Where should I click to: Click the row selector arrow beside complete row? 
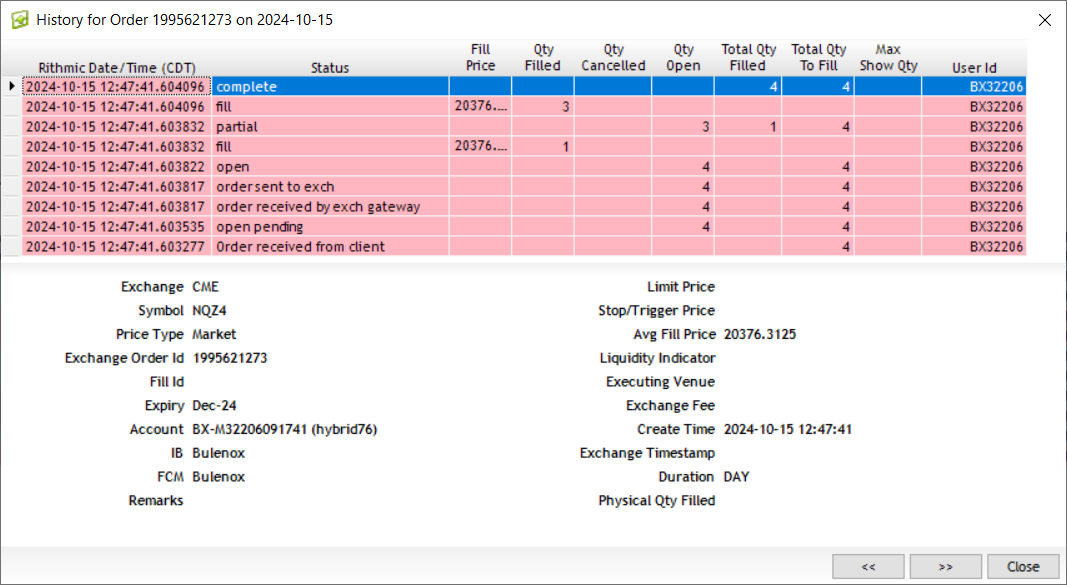pyautogui.click(x=12, y=86)
